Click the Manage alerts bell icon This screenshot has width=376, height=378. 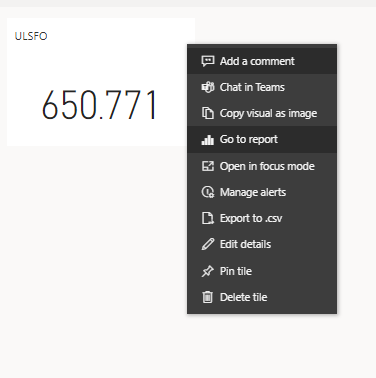click(208, 192)
